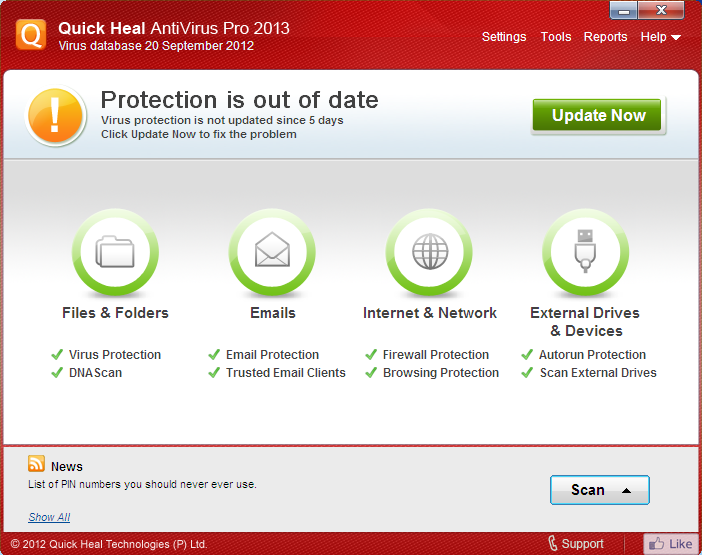702x555 pixels.
Task: Click the Support phone icon
Action: click(553, 543)
